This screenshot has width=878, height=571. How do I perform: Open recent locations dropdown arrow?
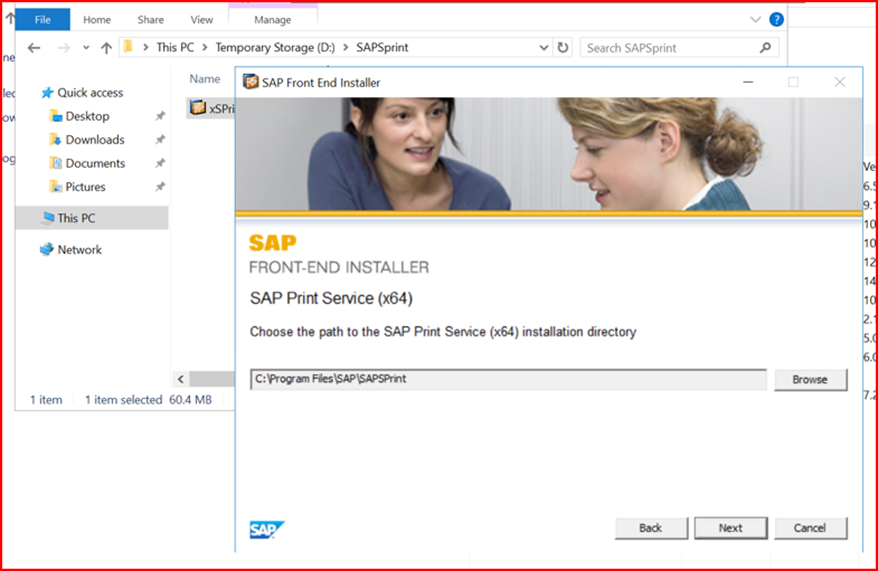coord(86,48)
